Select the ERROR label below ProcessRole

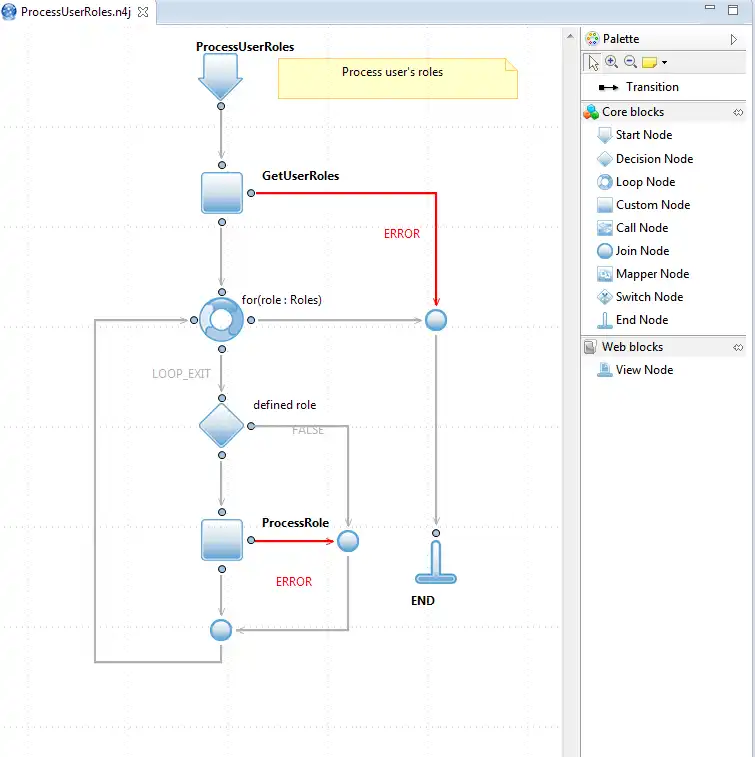(x=294, y=582)
